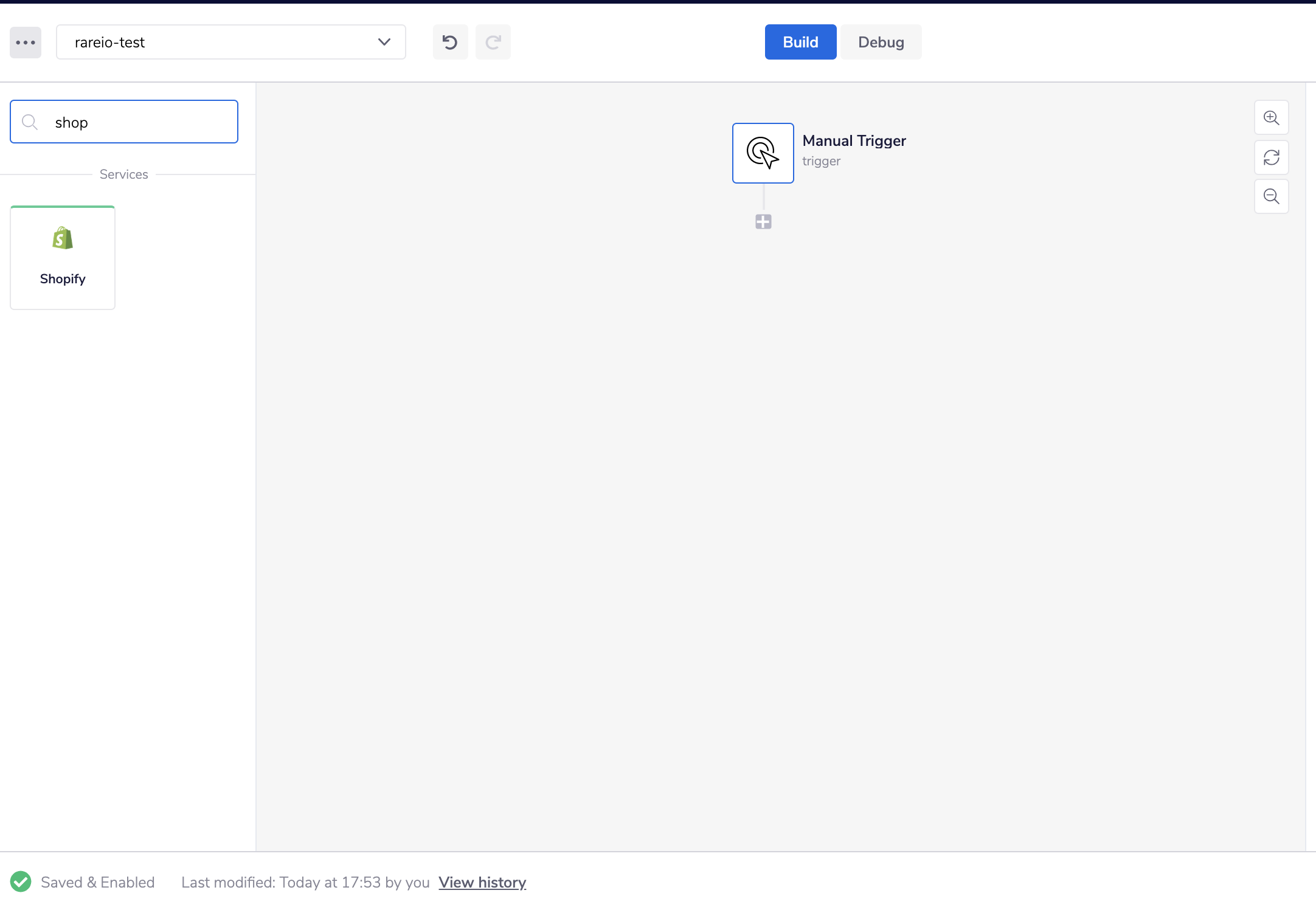
Task: Click the undo arrow icon
Action: point(450,42)
